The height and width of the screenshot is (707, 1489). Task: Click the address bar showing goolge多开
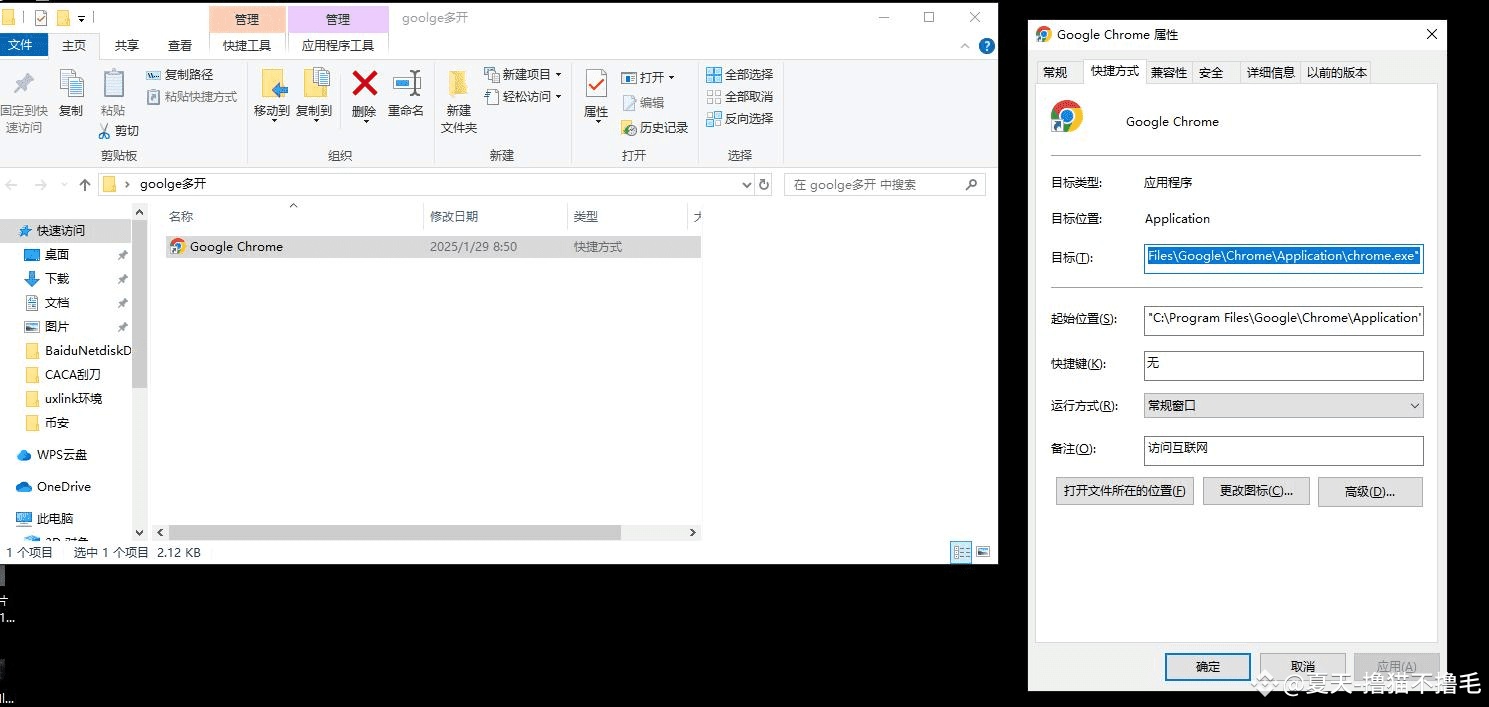[x=425, y=185]
